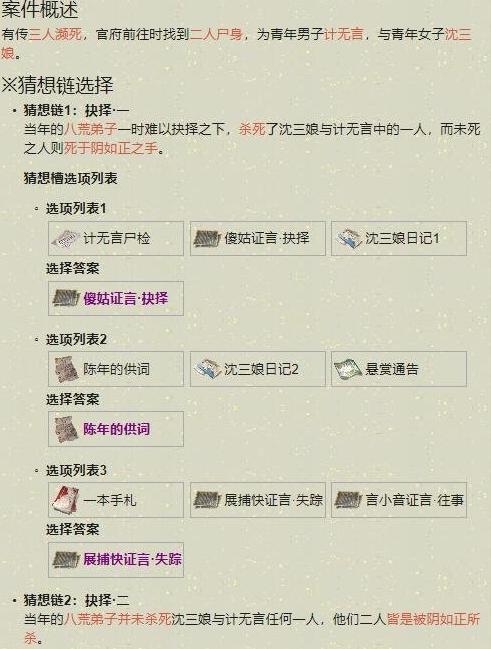The image size is (491, 649).
Task: Click the red 三人溺死 link text
Action: [x=55, y=34]
